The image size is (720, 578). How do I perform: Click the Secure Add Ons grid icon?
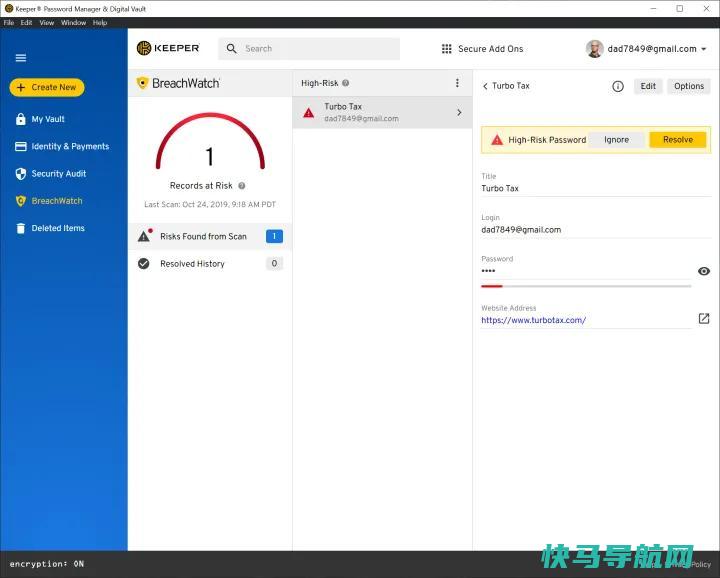coord(446,49)
